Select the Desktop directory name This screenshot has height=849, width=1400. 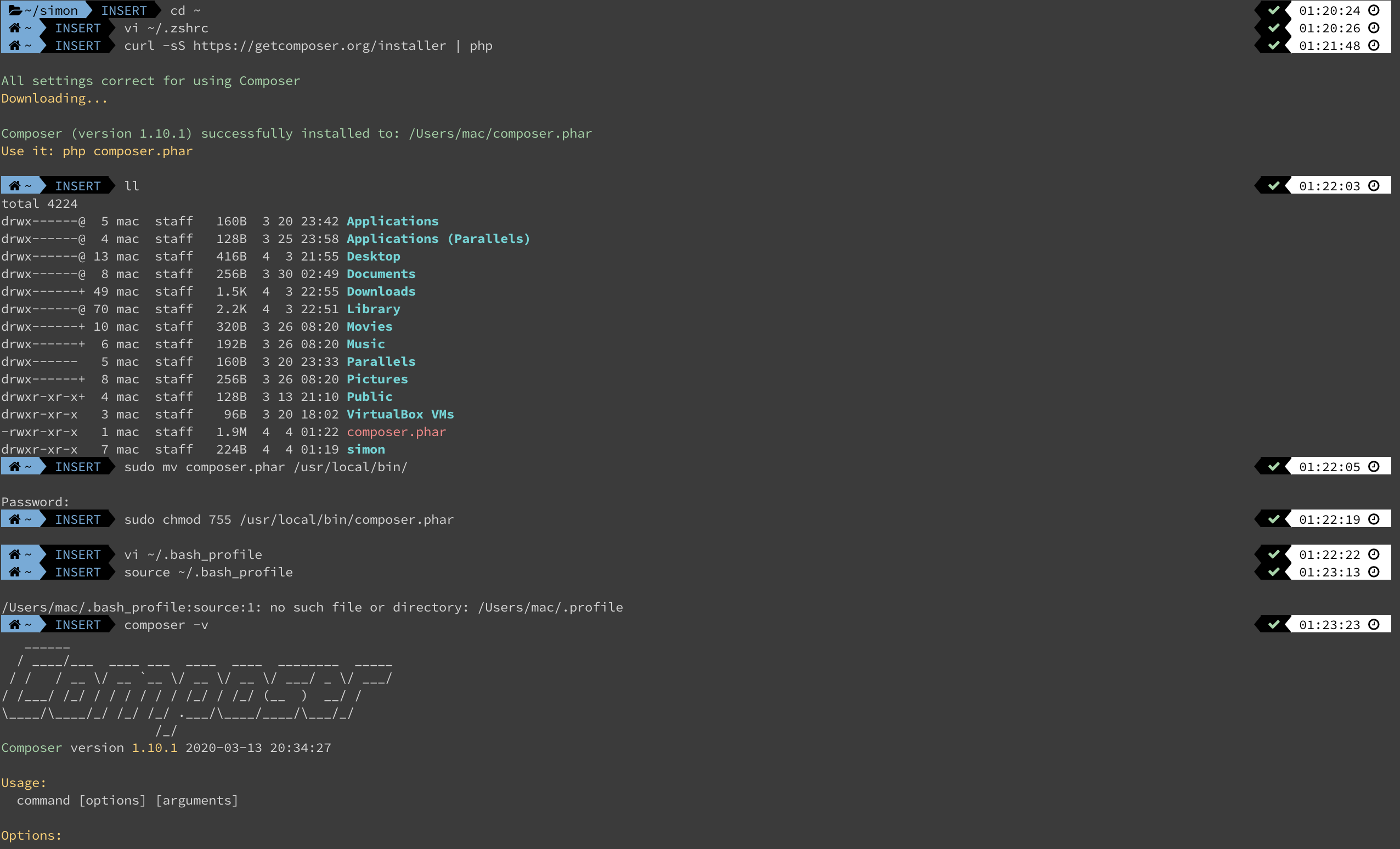tap(373, 256)
